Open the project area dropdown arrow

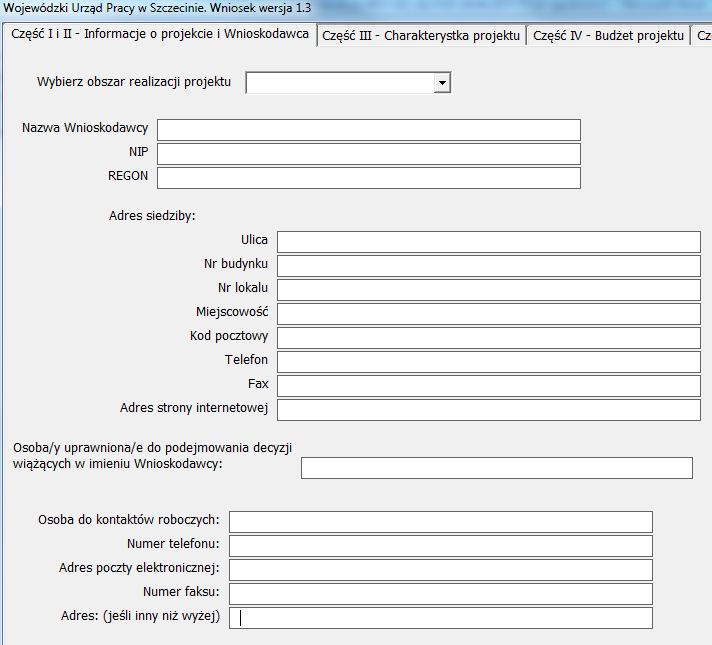[x=441, y=83]
